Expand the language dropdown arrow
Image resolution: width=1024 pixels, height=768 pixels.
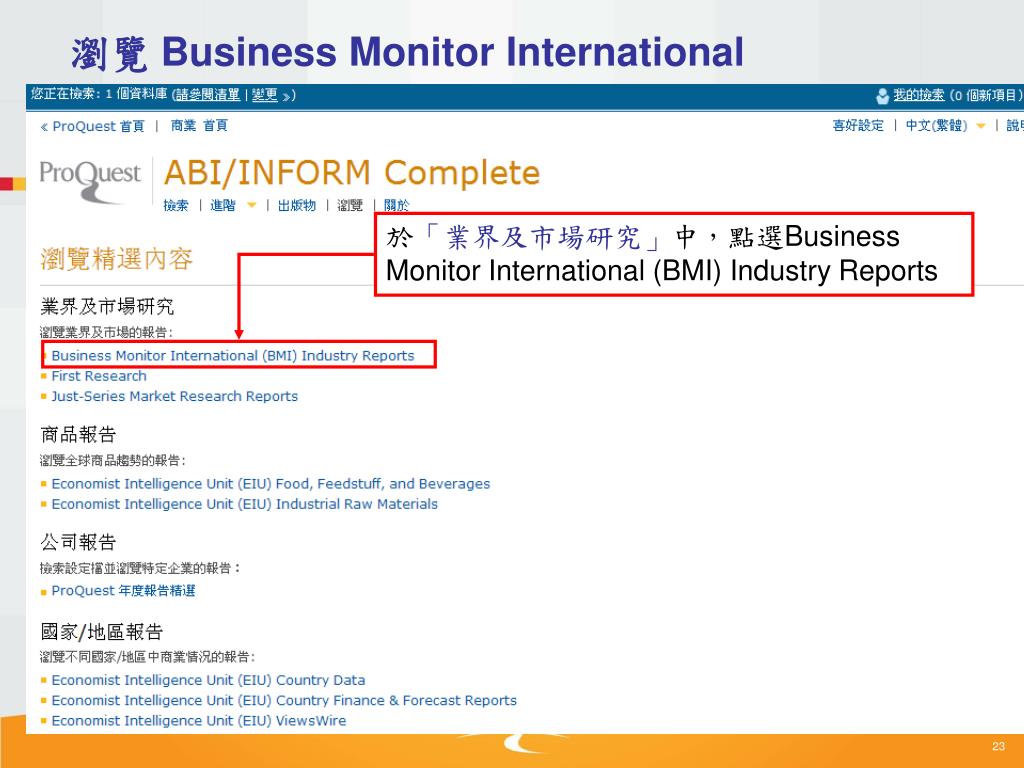pos(980,126)
